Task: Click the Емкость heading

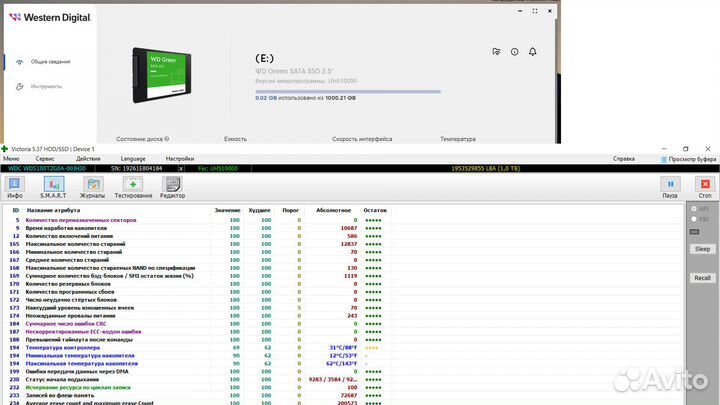Action: click(236, 139)
